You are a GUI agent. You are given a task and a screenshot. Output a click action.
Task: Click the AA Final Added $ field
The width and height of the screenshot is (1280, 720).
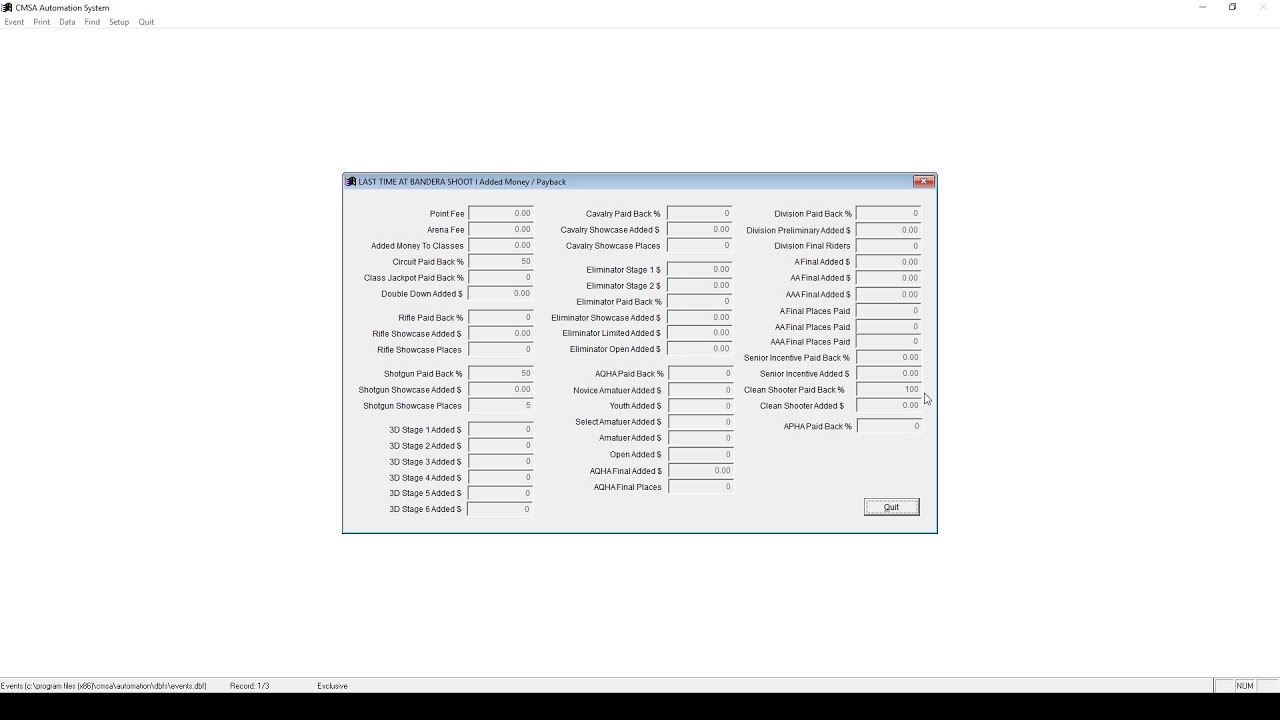[889, 278]
